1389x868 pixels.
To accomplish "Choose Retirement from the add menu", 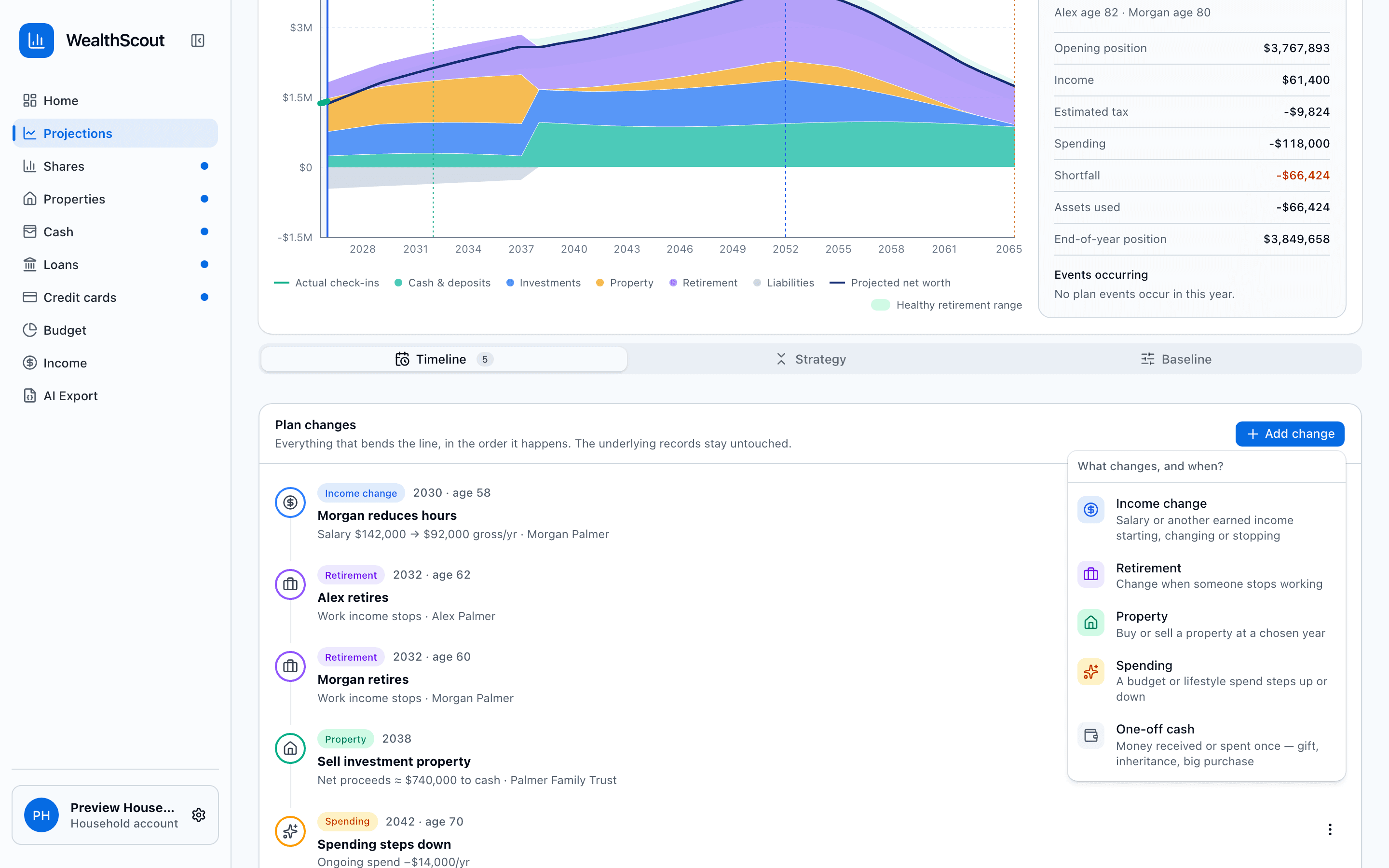I will click(1206, 575).
